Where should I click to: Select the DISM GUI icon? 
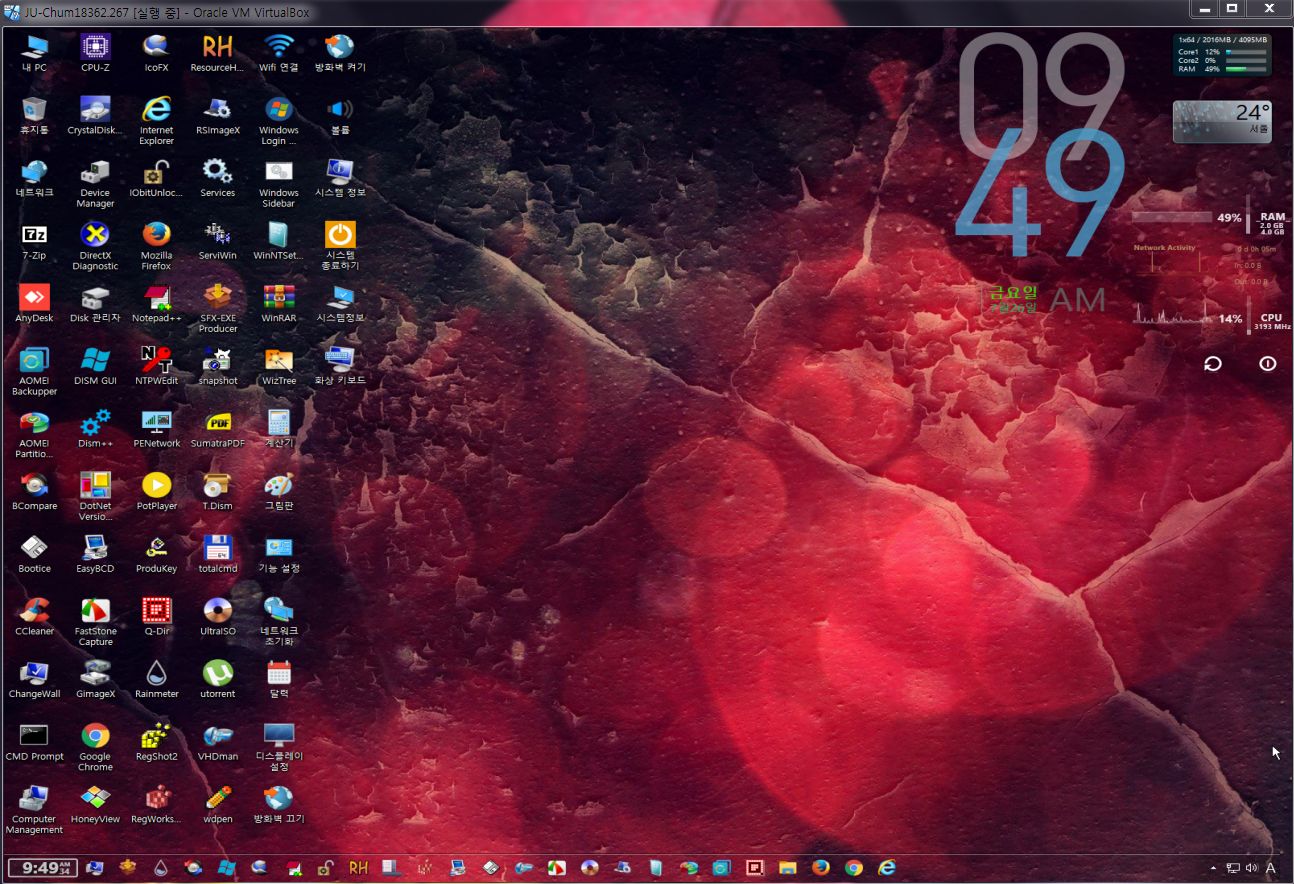coord(95,366)
